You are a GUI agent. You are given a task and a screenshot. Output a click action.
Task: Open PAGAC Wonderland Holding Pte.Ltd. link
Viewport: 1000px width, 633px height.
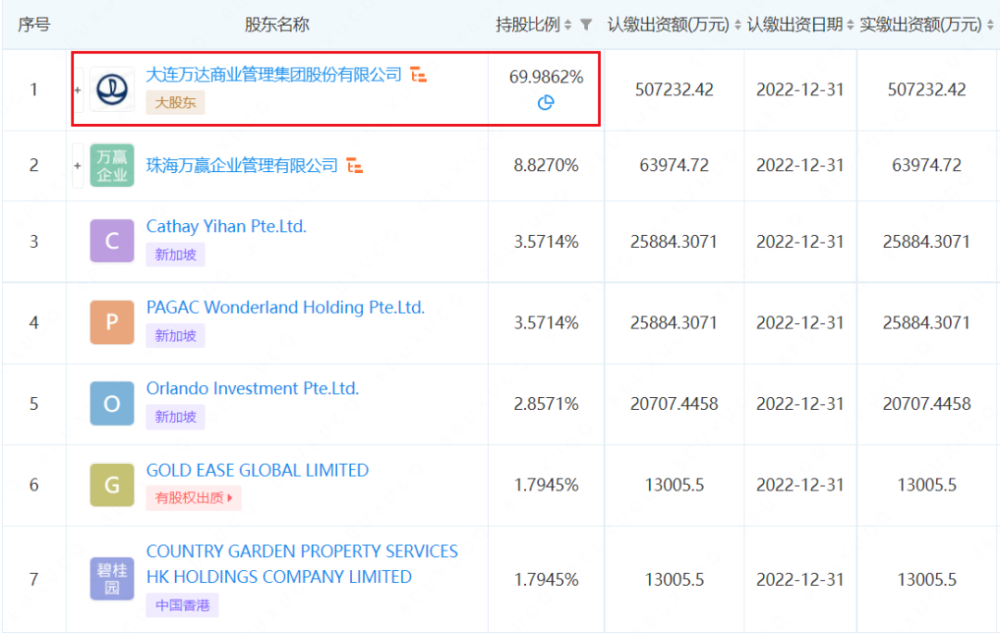coord(285,307)
